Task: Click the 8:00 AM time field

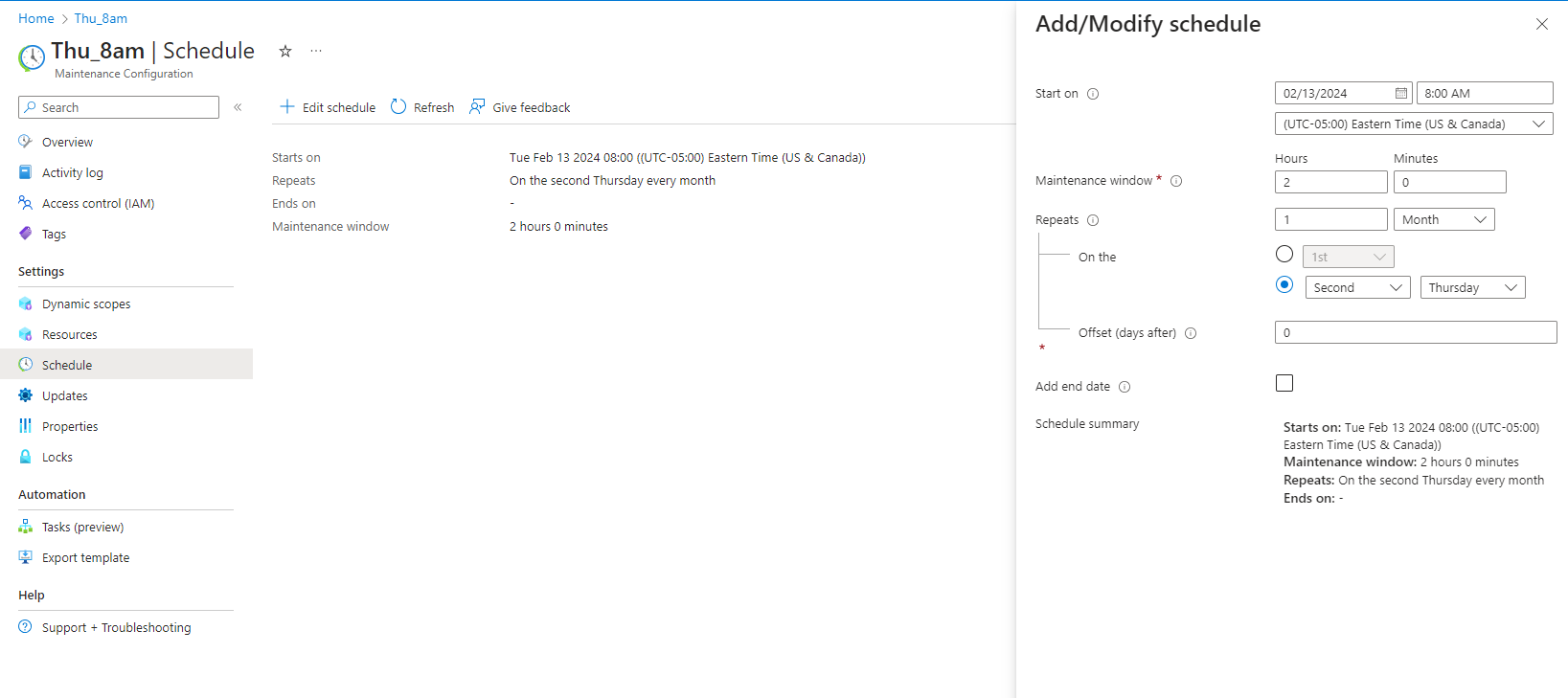Action: (x=1485, y=93)
